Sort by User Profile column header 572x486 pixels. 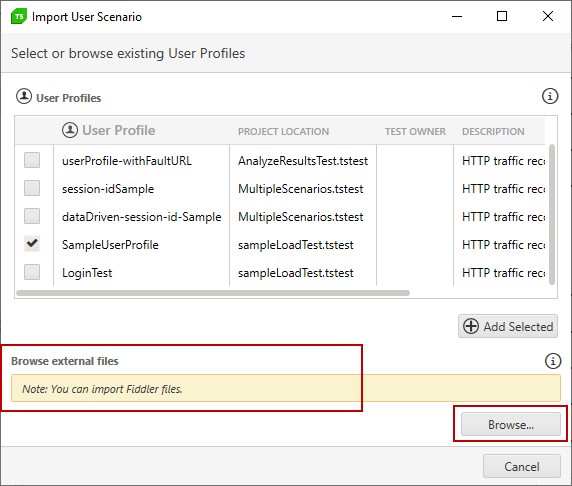(119, 130)
